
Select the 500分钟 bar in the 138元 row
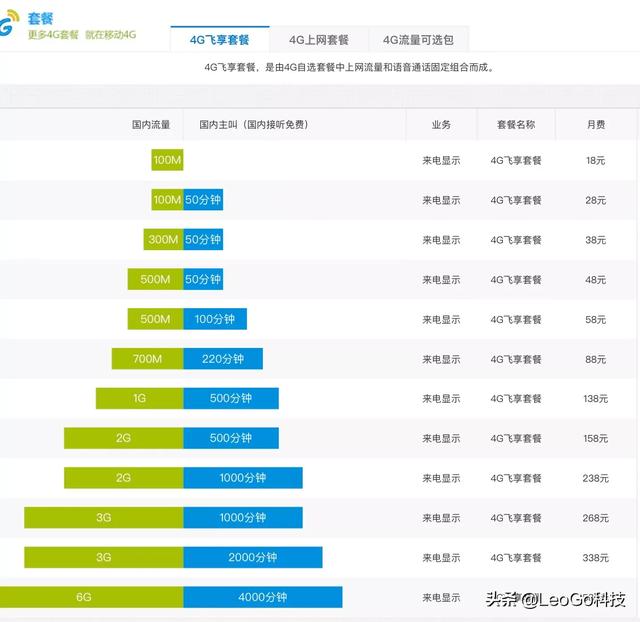pyautogui.click(x=231, y=398)
